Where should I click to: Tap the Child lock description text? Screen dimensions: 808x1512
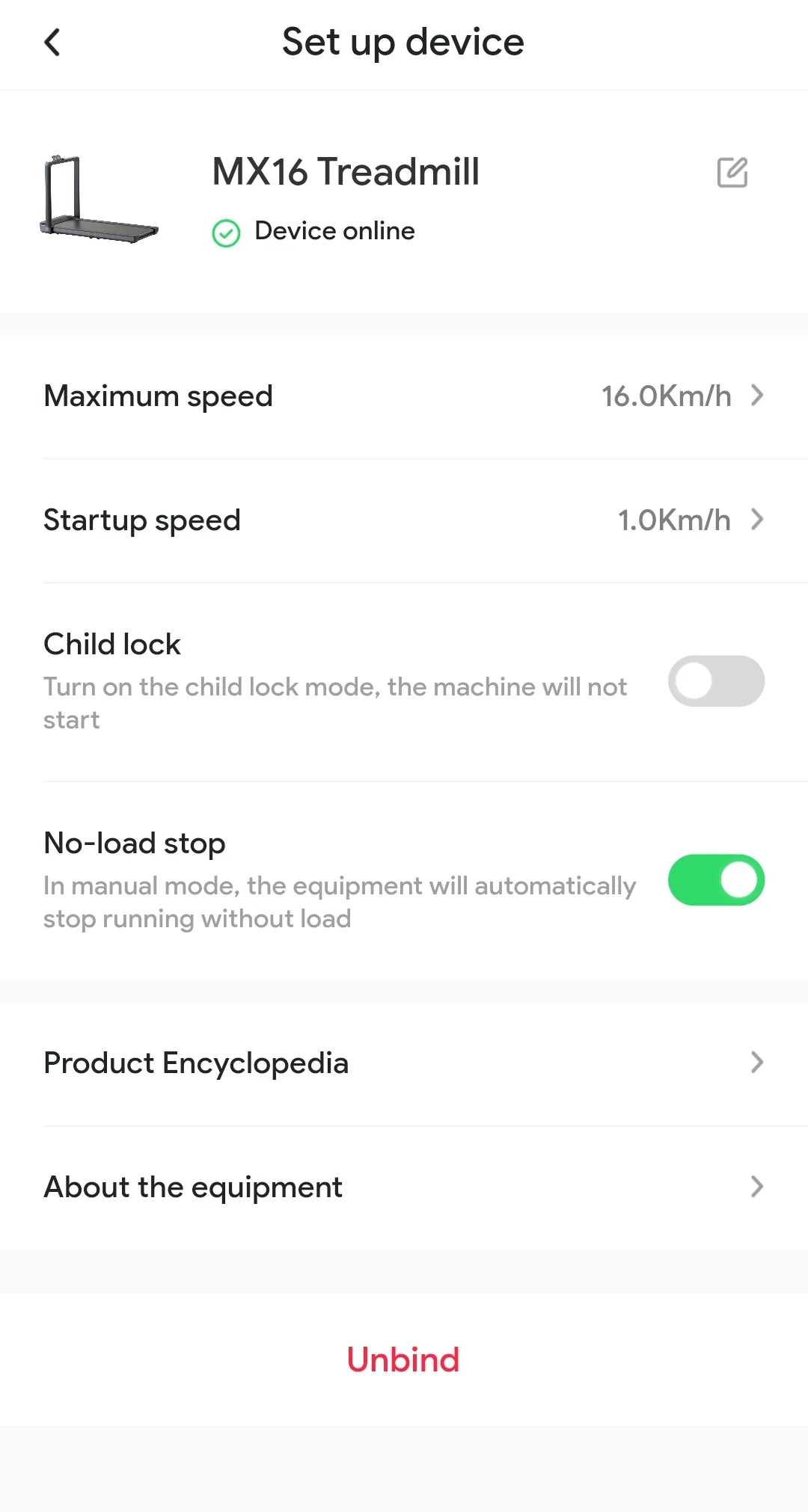tap(335, 703)
